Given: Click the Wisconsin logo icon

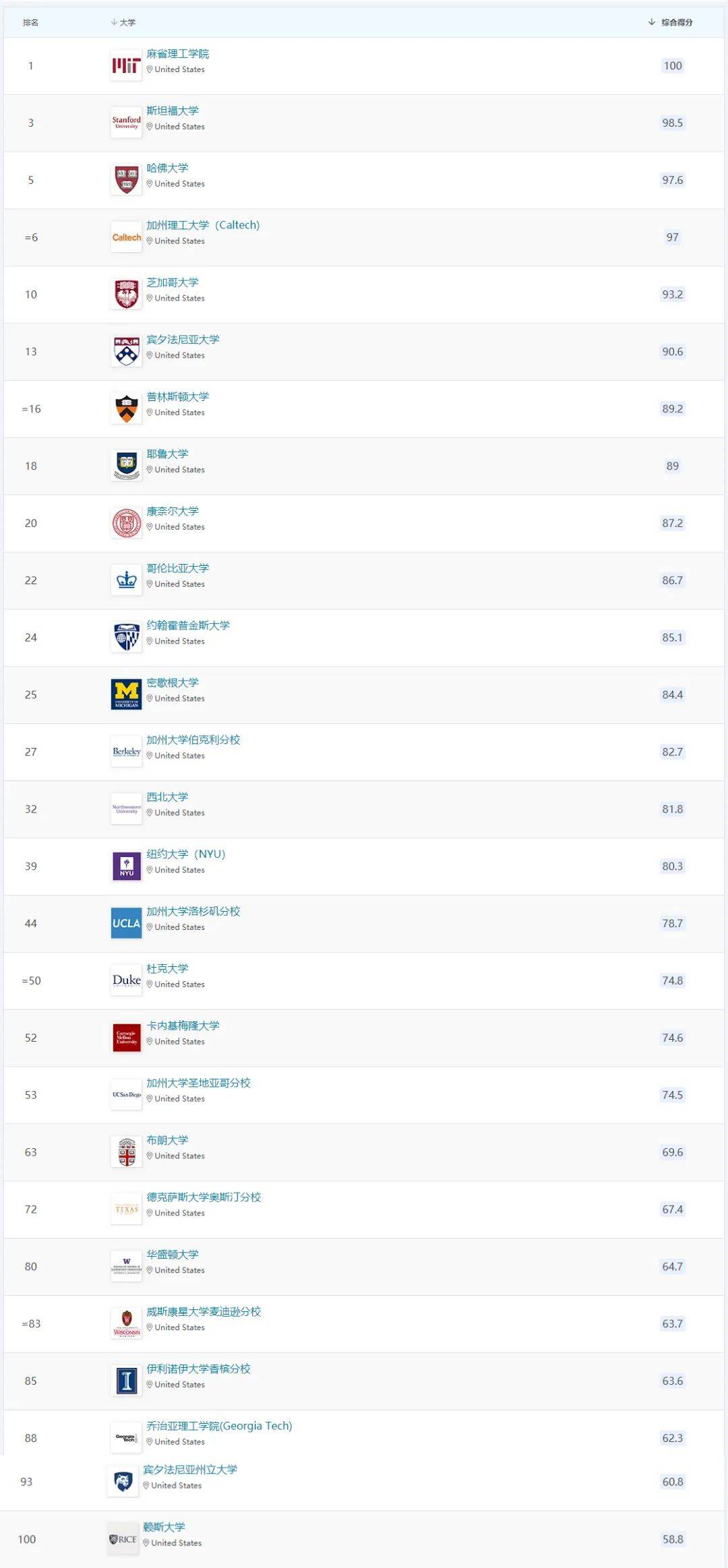Looking at the screenshot, I should (126, 1324).
